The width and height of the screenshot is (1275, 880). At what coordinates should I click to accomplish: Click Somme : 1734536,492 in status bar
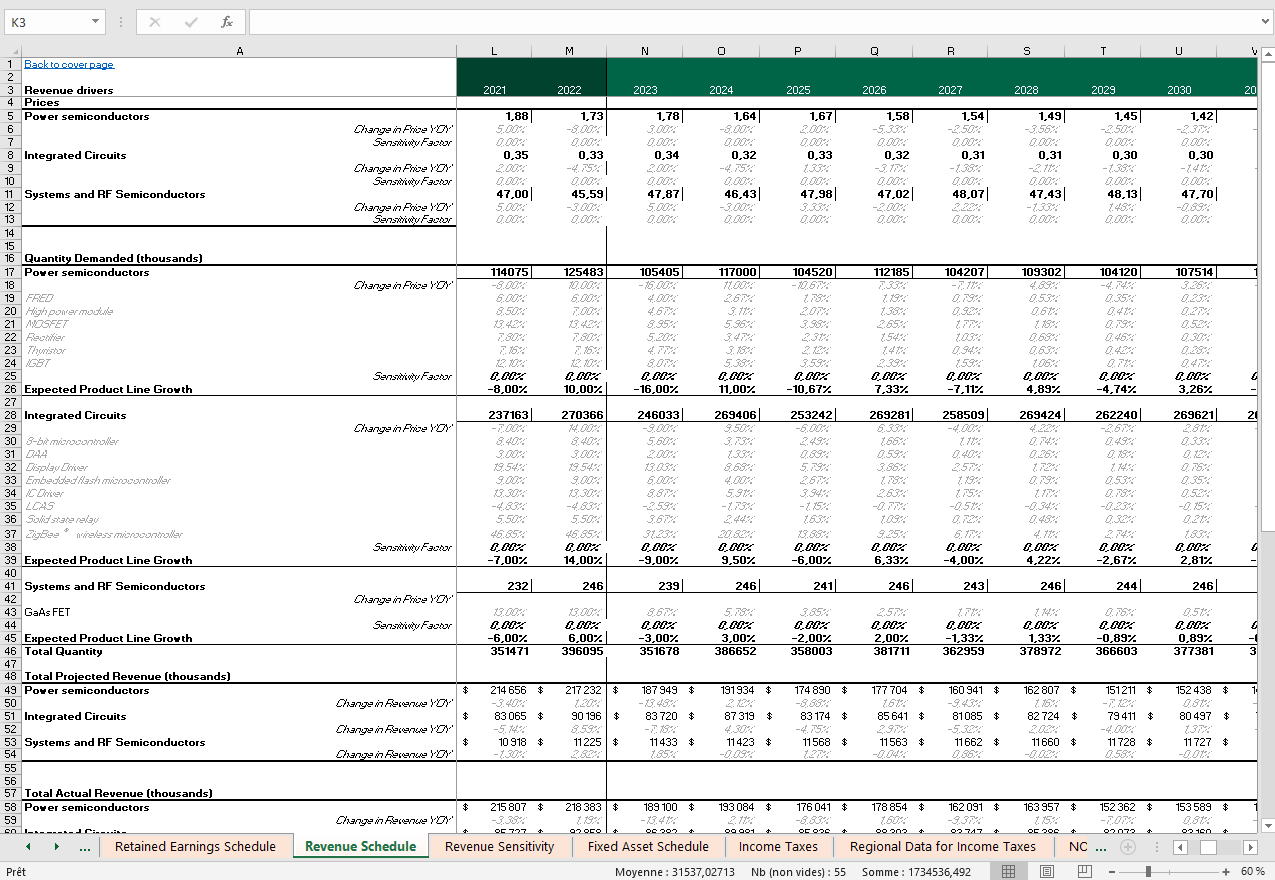click(917, 872)
